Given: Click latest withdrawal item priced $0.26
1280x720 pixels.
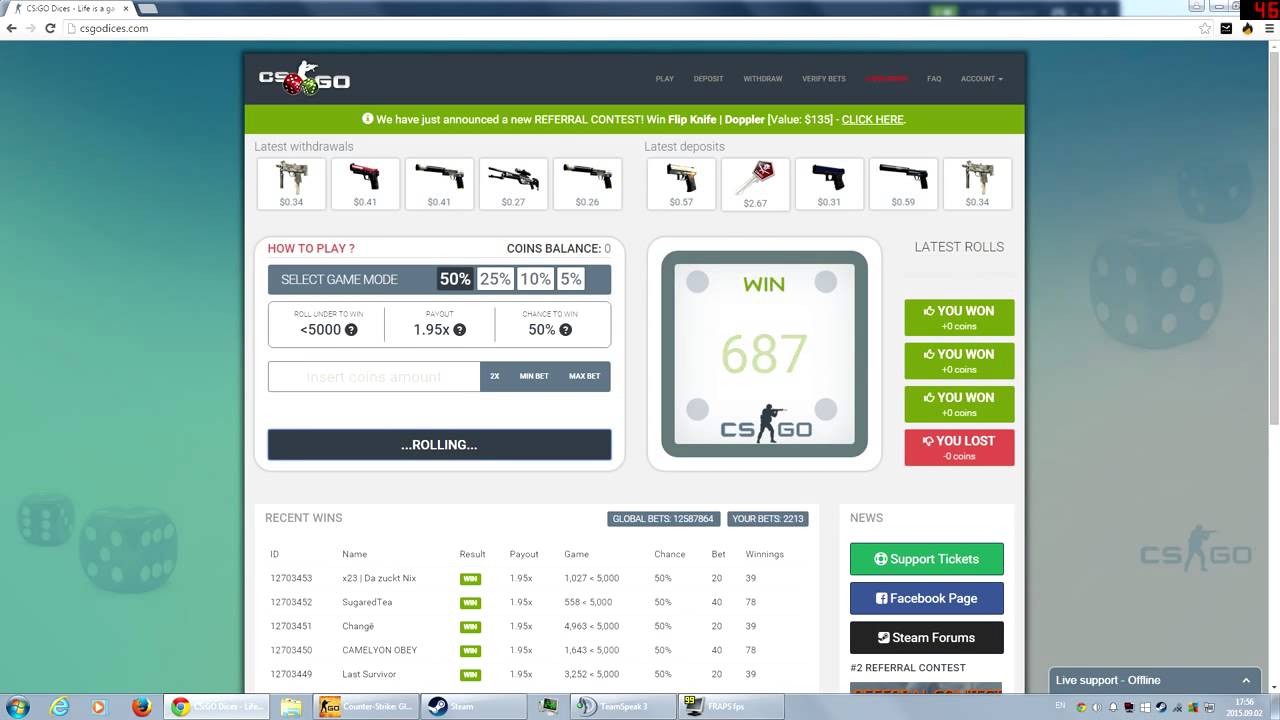Looking at the screenshot, I should tap(587, 184).
